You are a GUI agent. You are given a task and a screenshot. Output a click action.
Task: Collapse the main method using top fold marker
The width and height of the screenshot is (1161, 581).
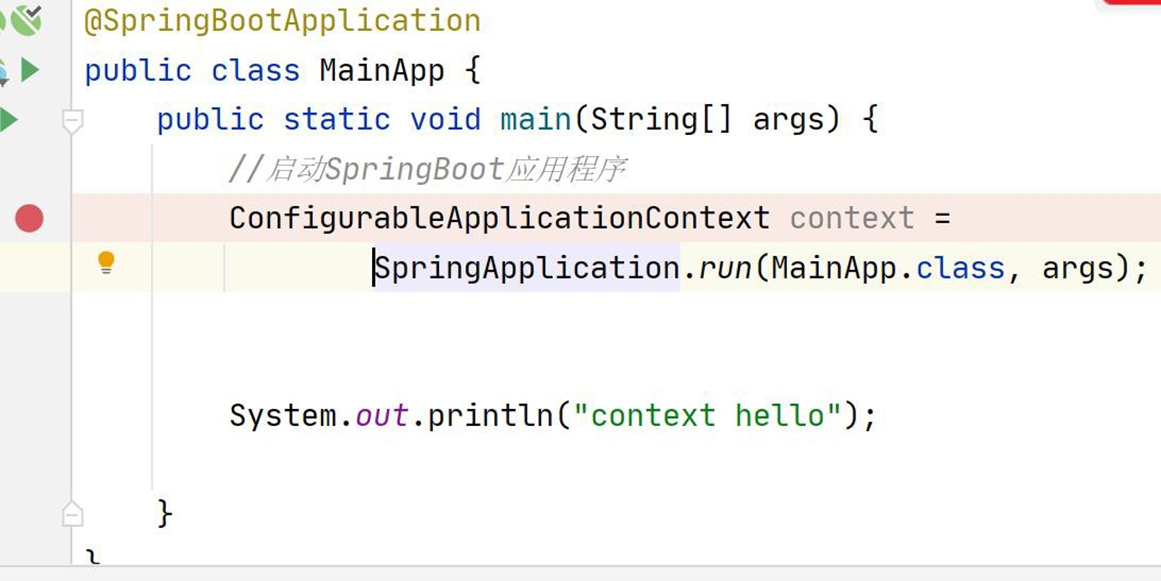tap(72, 121)
